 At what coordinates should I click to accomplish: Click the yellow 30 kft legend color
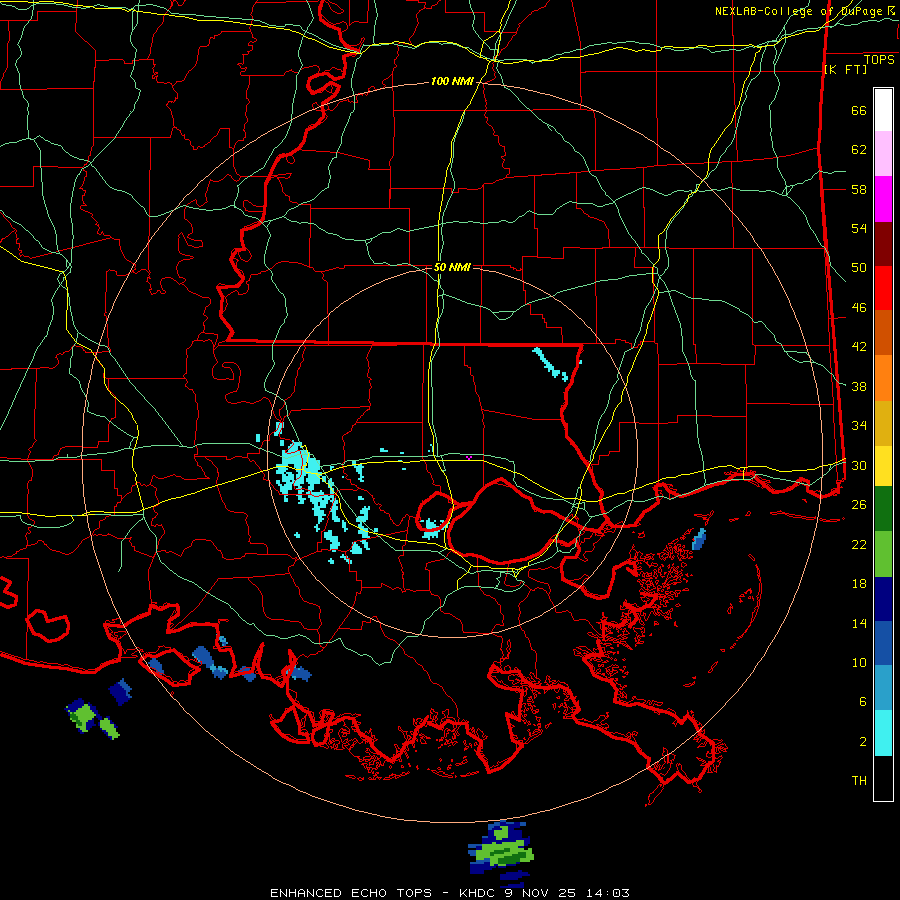pos(883,465)
